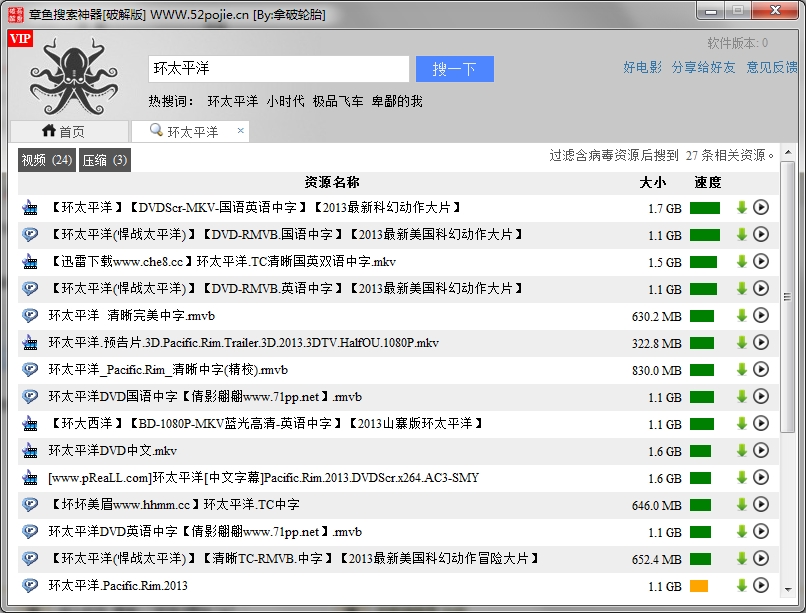Filter results by 视频 (24)
Screen dimensions: 806x613
47,160
